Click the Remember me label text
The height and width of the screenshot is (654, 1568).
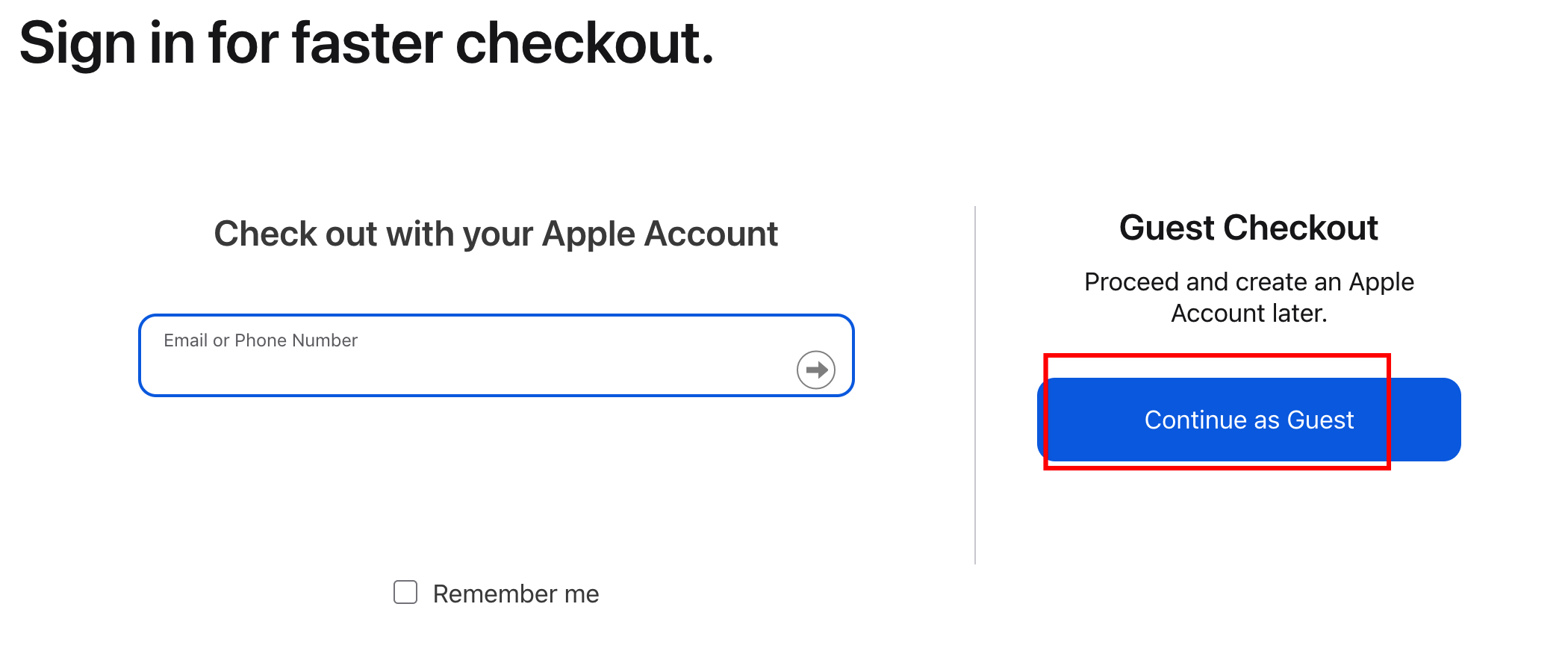tap(516, 594)
